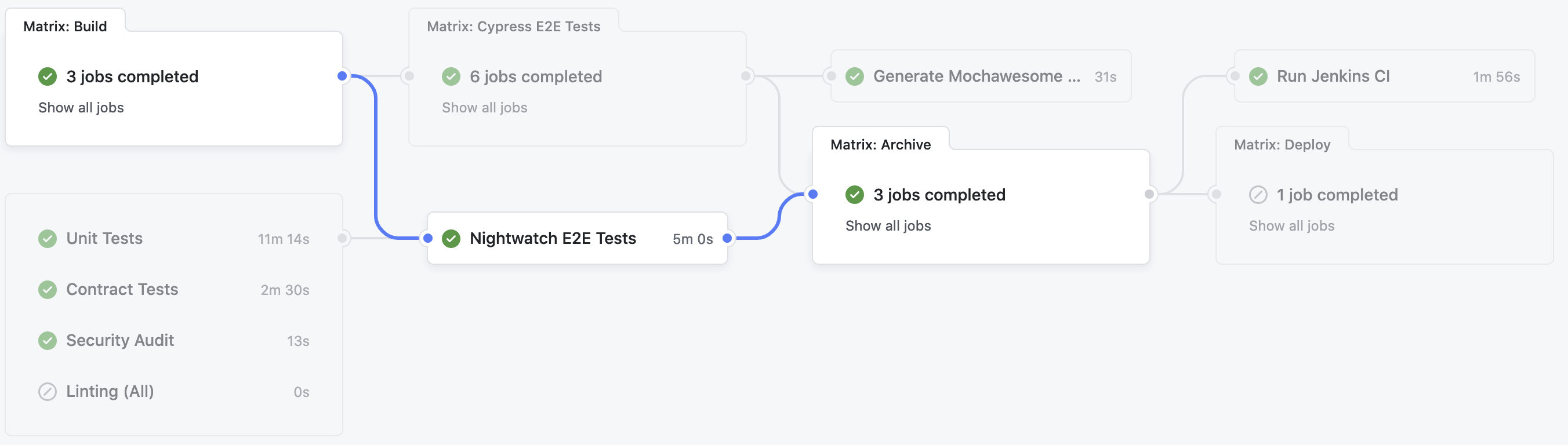This screenshot has width=1568, height=445.
Task: Open the Generate Mochawesome job
Action: click(x=977, y=76)
